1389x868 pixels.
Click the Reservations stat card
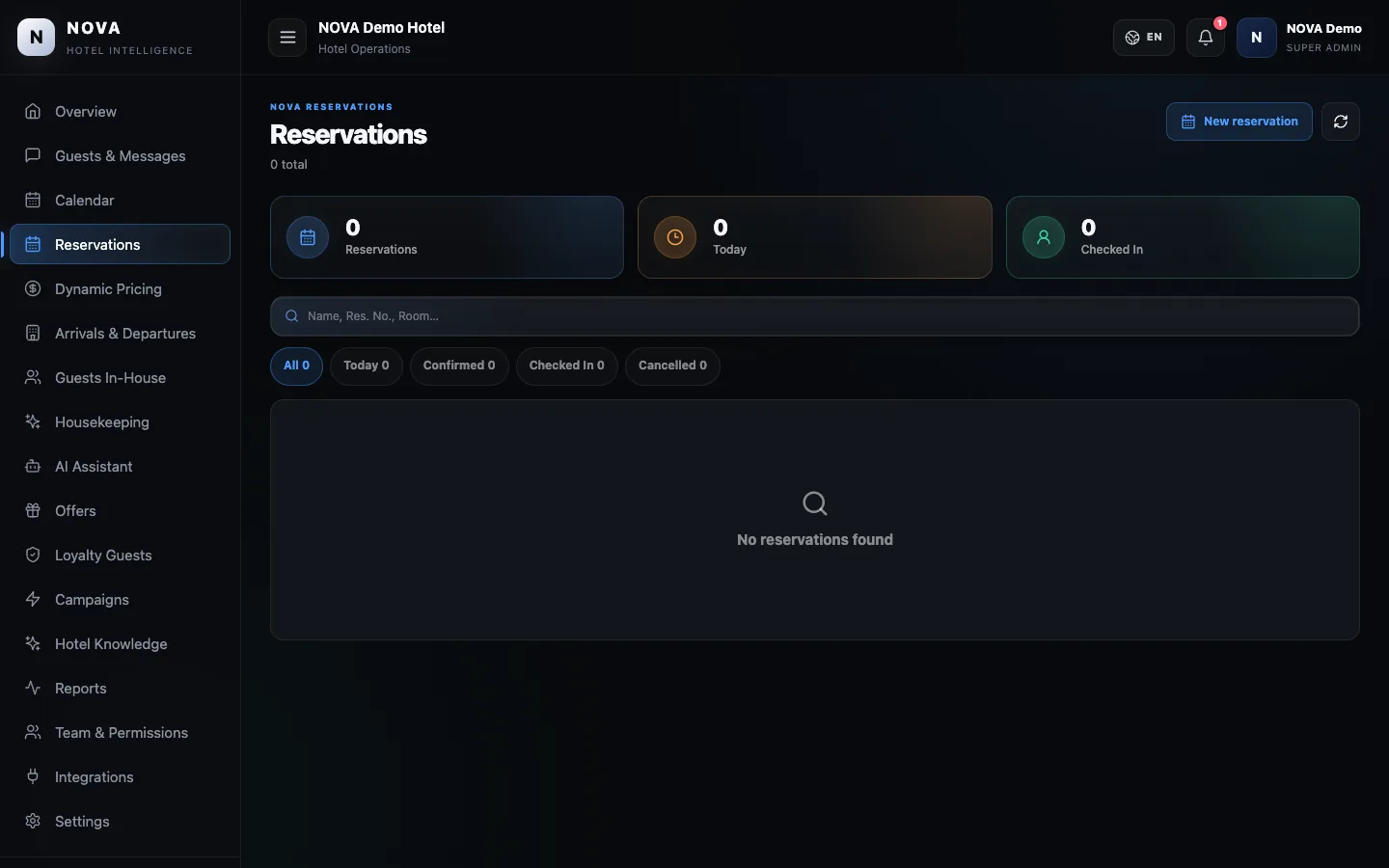(x=447, y=237)
